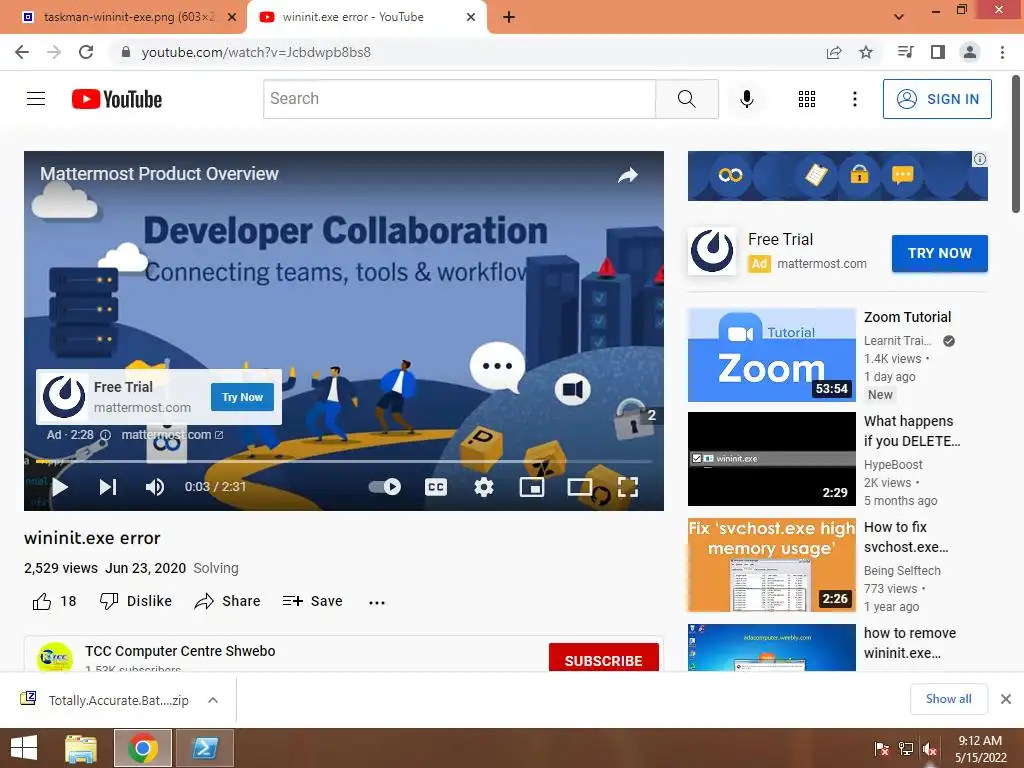The height and width of the screenshot is (768, 1024).
Task: Open the player settings gear
Action: (483, 487)
